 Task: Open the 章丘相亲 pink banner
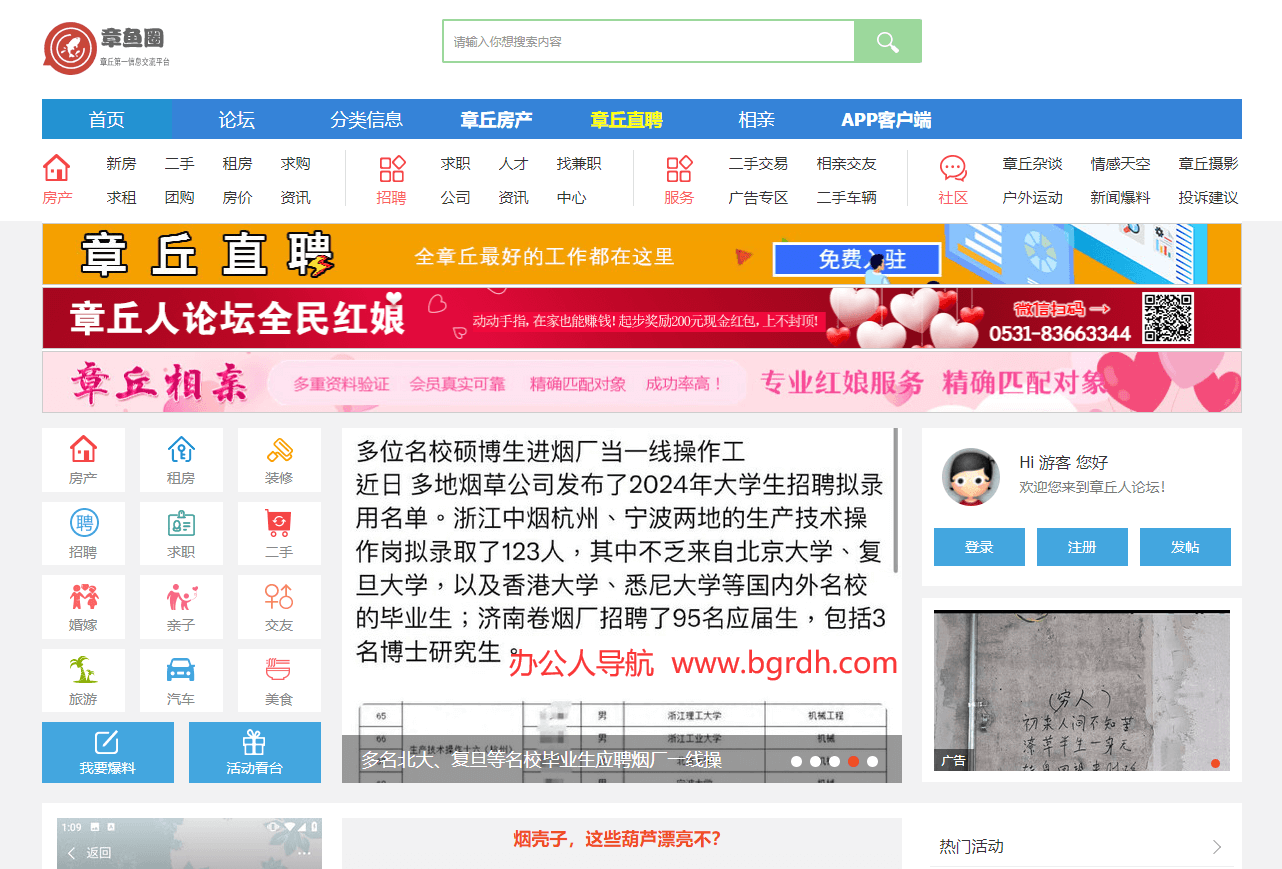pyautogui.click(x=642, y=382)
